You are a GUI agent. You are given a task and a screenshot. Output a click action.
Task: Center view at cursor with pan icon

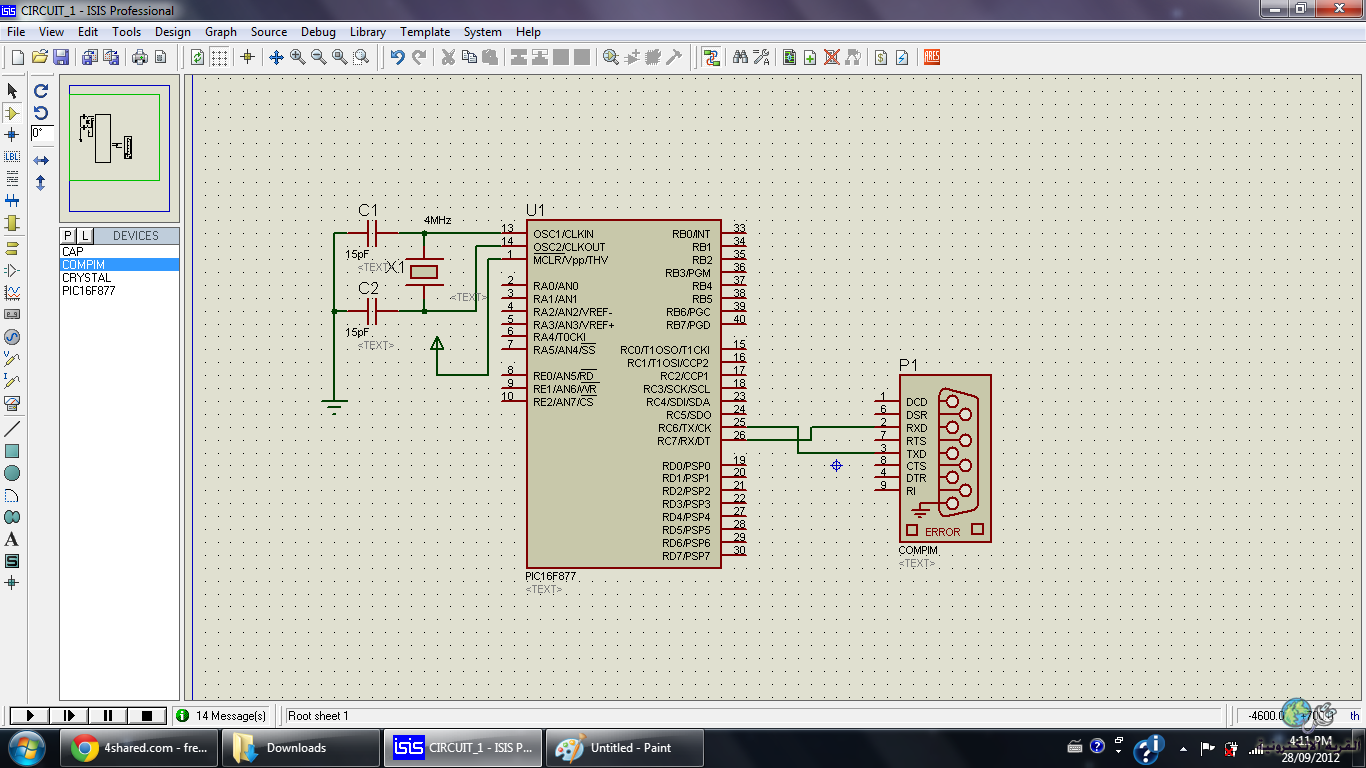coord(277,57)
